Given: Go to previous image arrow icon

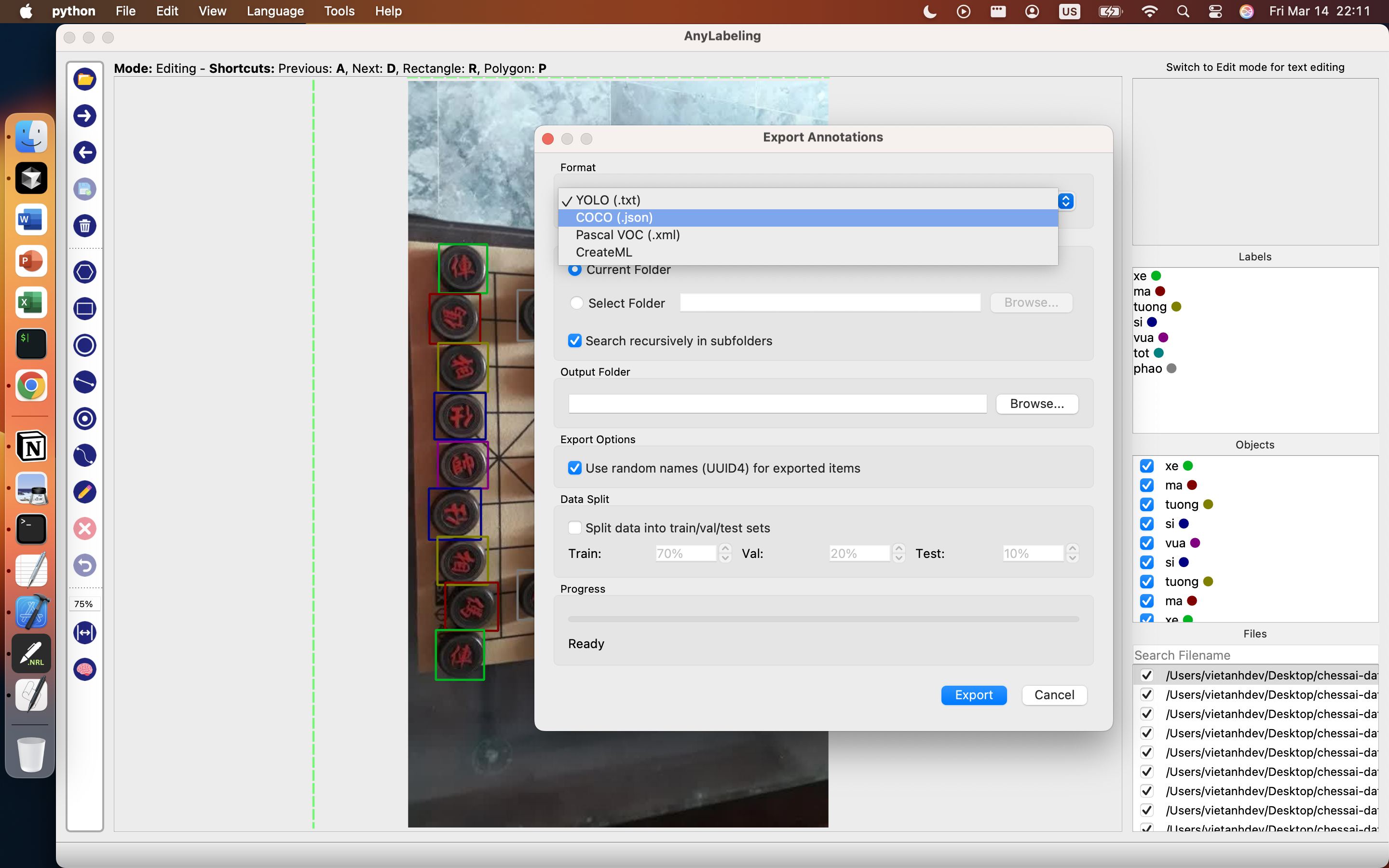Looking at the screenshot, I should [85, 153].
